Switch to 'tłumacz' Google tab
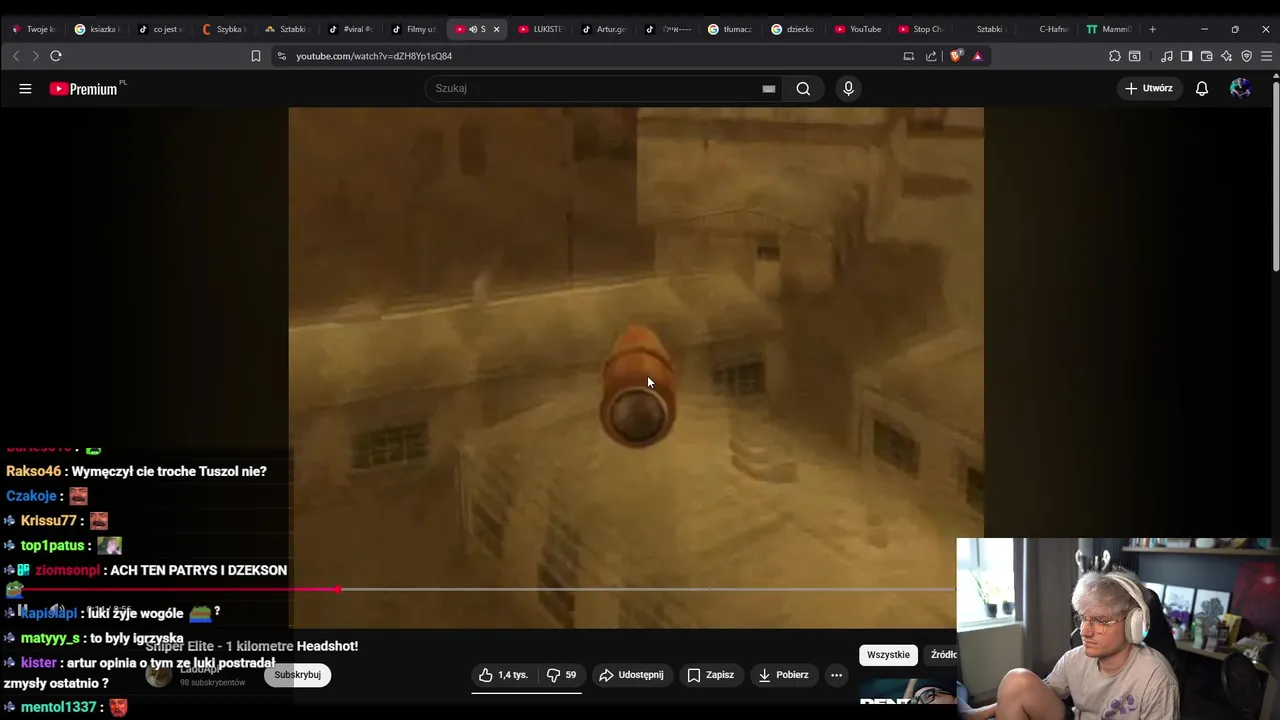 point(730,29)
